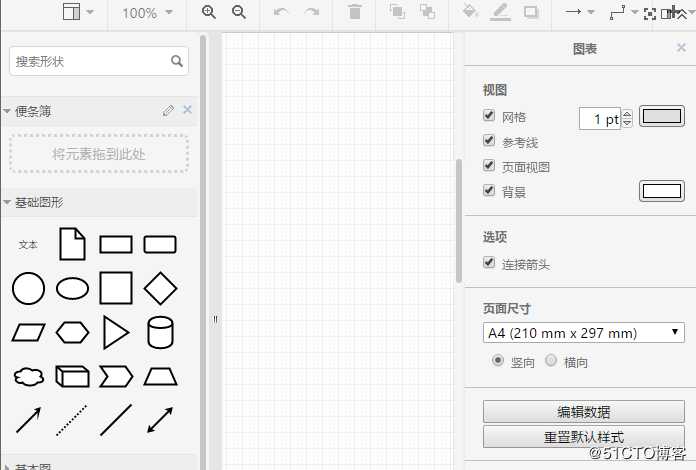
Task: Click the zoom in magnifier
Action: point(209,12)
